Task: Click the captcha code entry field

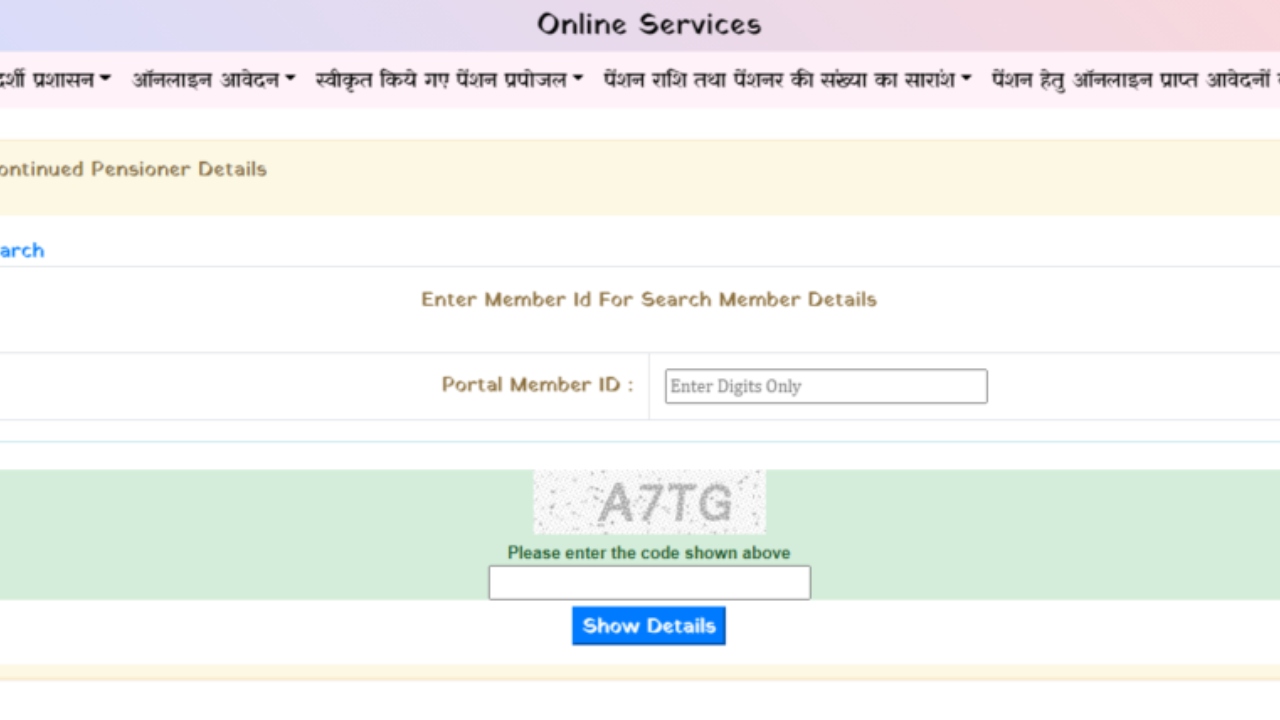Action: tap(649, 583)
